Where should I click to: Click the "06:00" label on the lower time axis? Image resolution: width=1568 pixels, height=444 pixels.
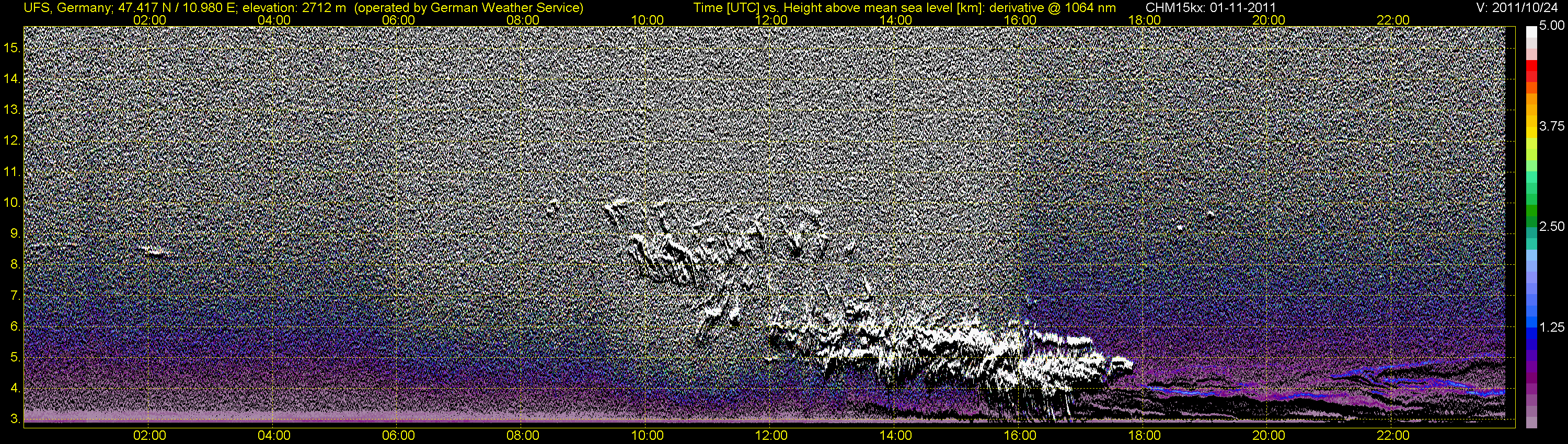(x=399, y=436)
